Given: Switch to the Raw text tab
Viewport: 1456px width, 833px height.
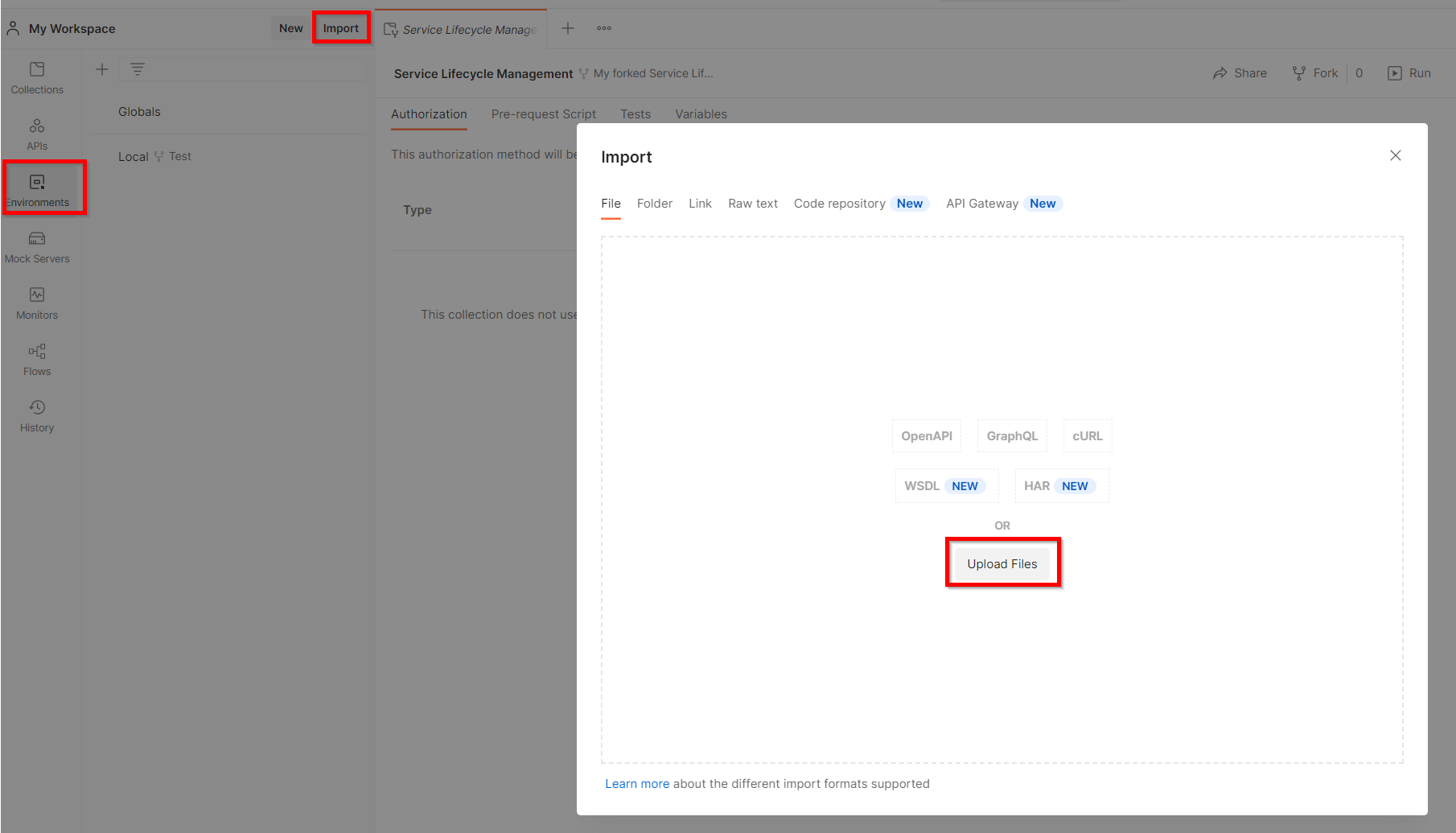Looking at the screenshot, I should pos(752,204).
